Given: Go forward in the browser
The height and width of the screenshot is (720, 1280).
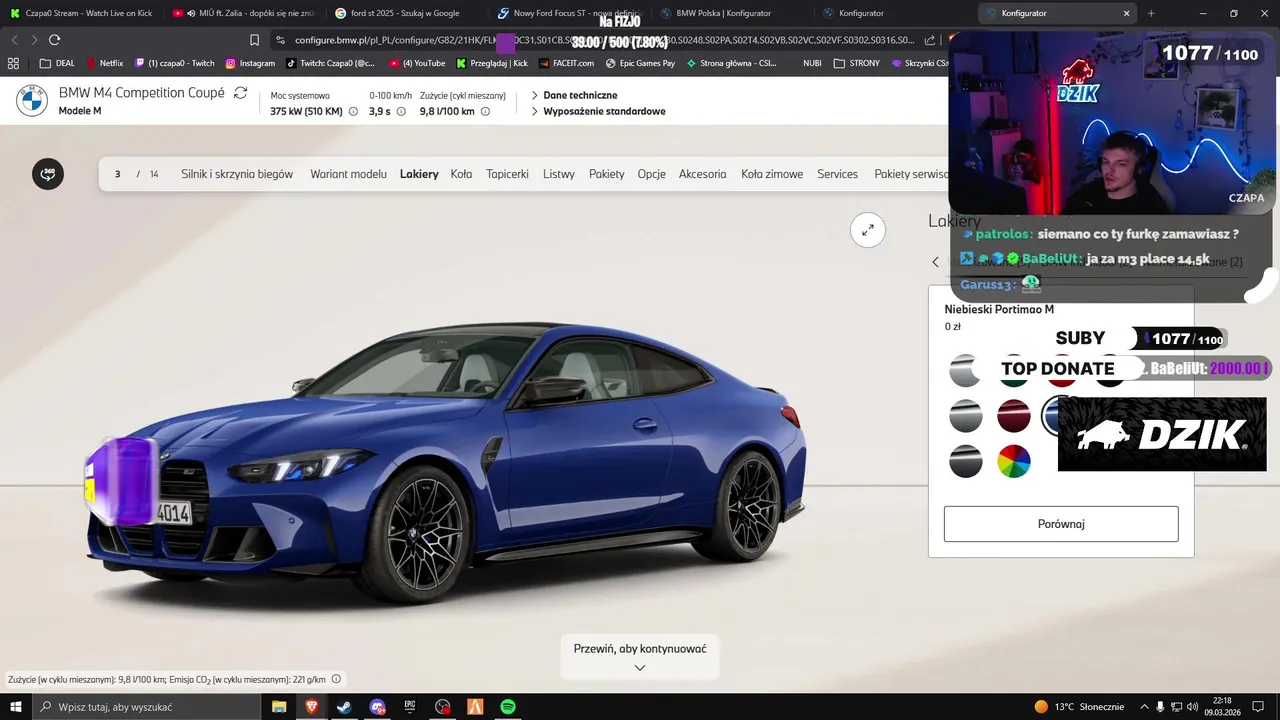Looking at the screenshot, I should (x=34, y=40).
